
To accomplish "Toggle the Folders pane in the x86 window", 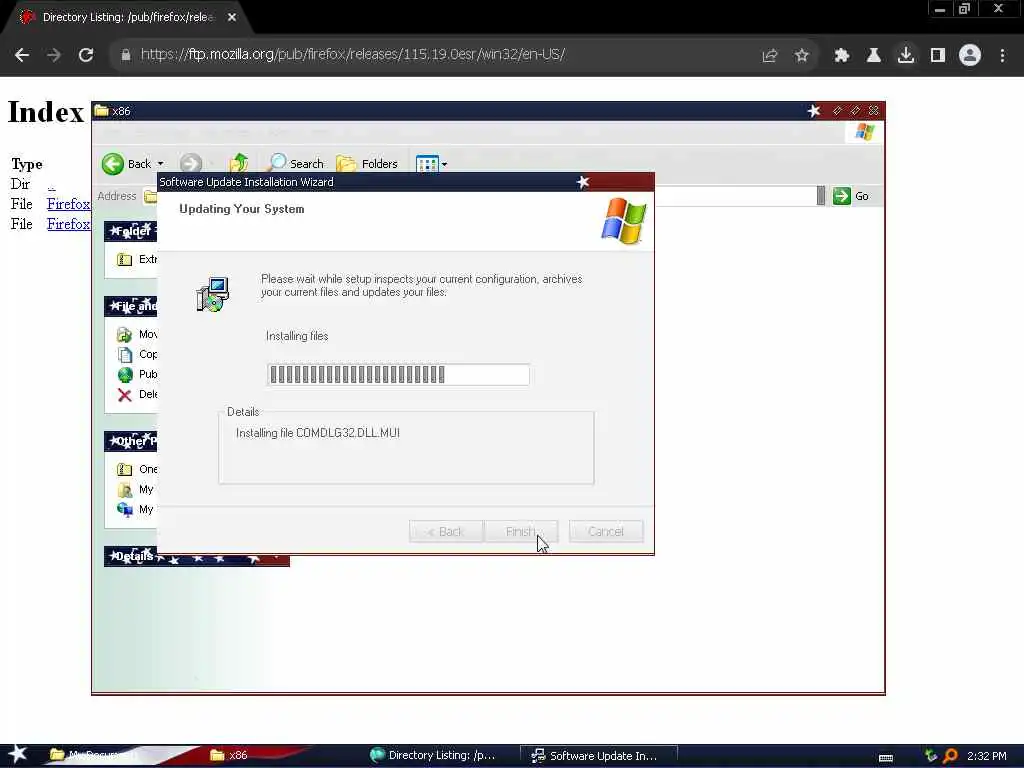I will pyautogui.click(x=367, y=163).
